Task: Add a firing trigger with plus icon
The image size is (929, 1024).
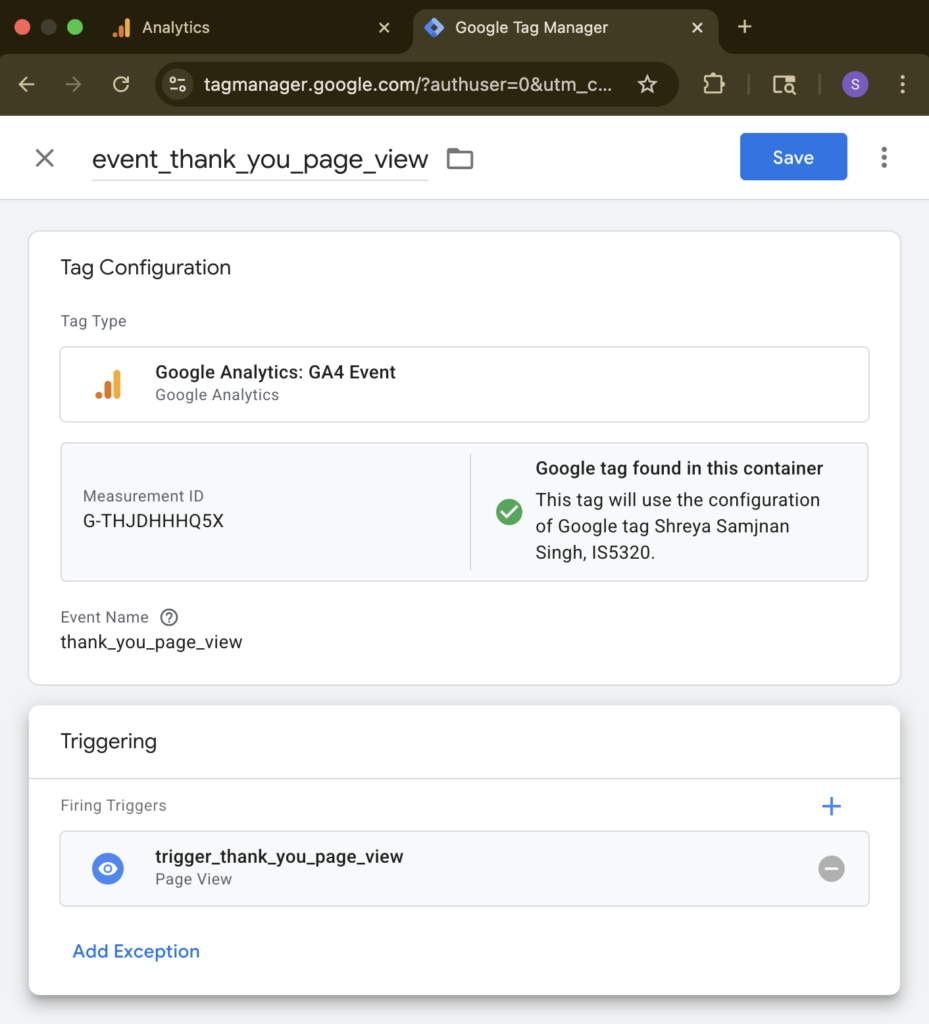Action: (831, 806)
